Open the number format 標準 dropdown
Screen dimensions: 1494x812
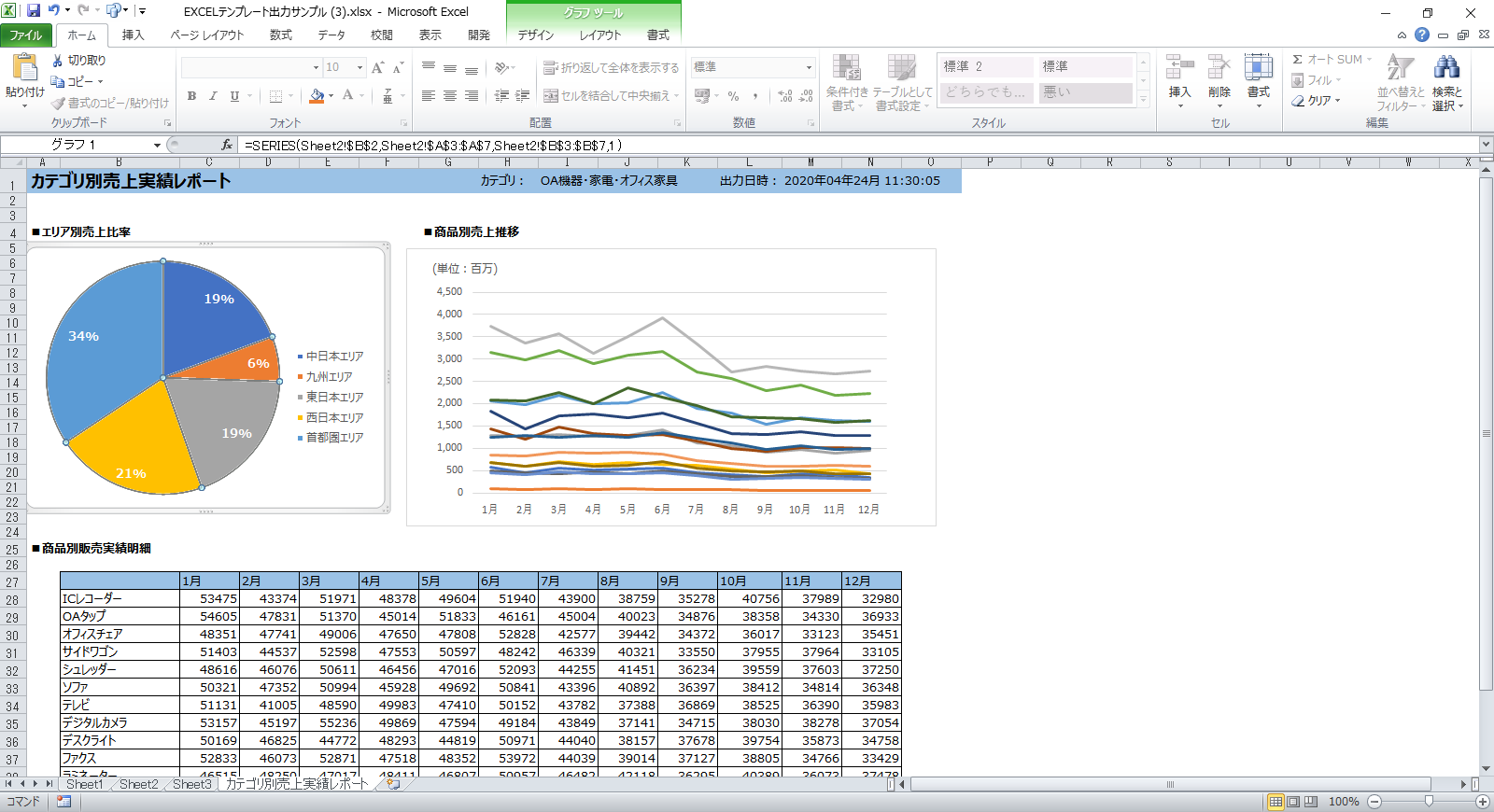[x=809, y=67]
